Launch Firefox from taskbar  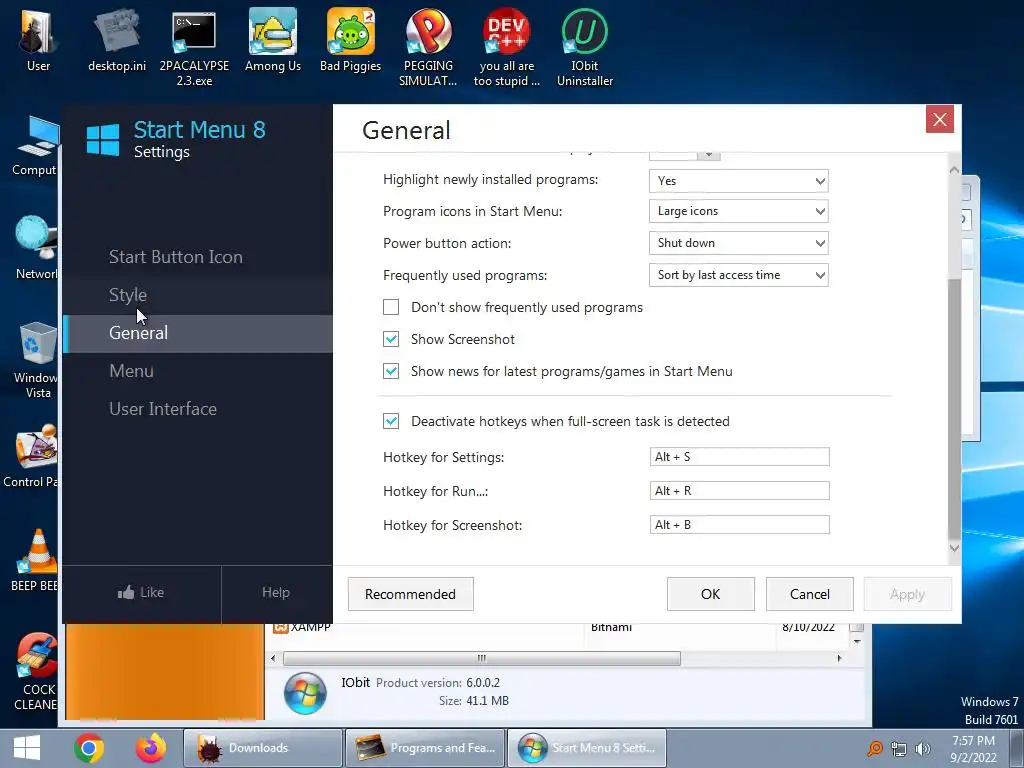point(151,748)
